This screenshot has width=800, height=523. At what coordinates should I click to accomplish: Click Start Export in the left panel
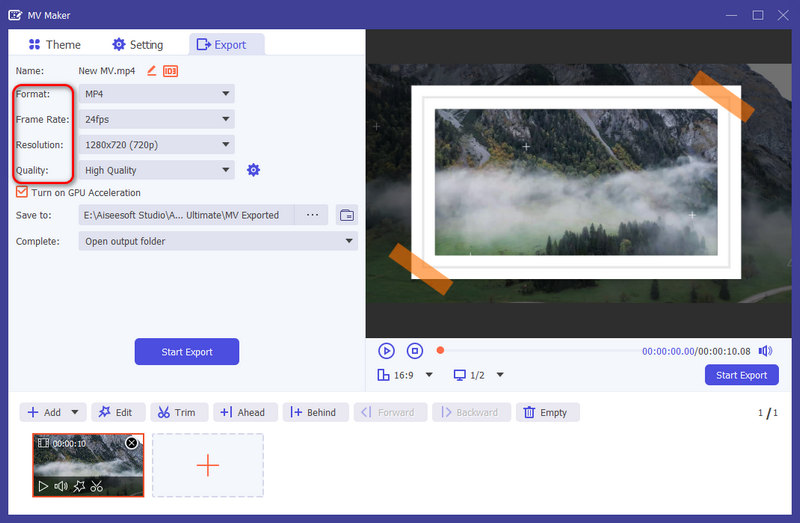click(187, 352)
